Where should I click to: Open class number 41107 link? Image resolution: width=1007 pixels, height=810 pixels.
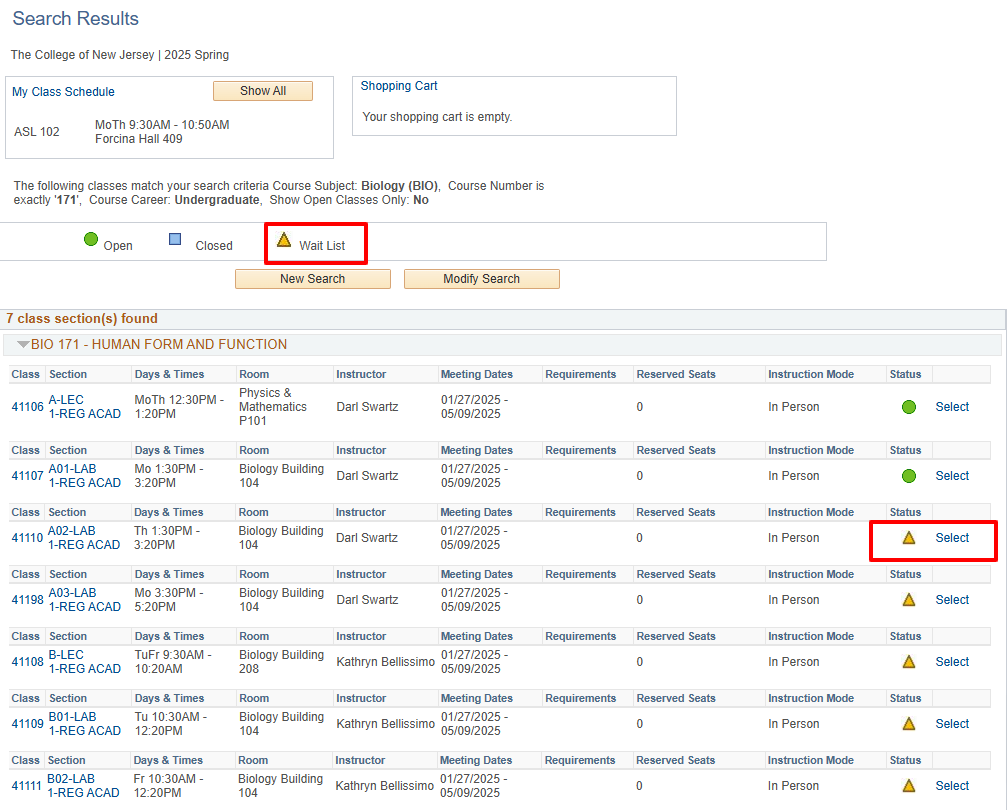(x=28, y=476)
